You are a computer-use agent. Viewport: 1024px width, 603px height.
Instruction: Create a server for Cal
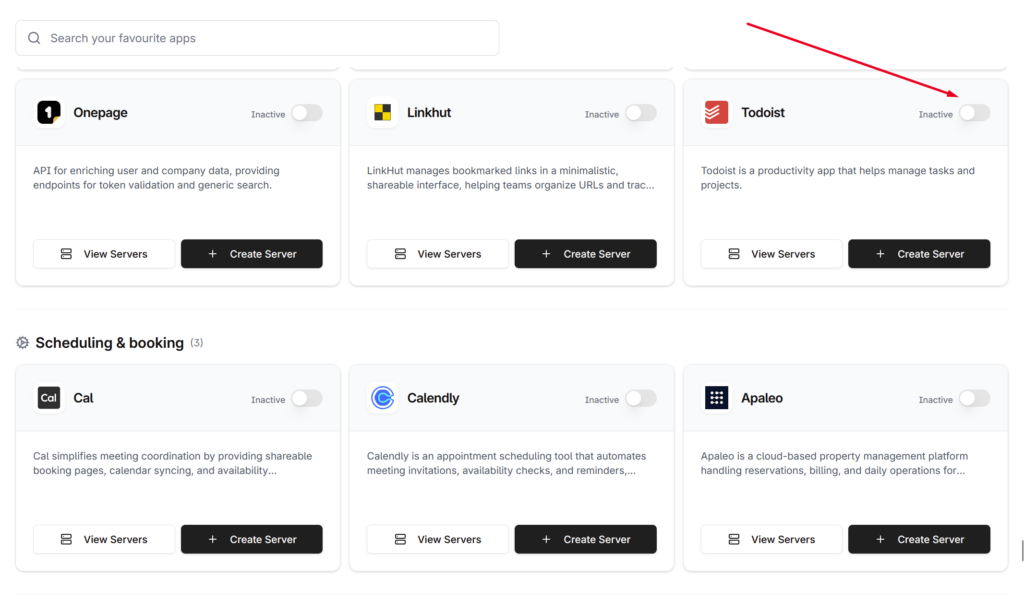coord(251,539)
